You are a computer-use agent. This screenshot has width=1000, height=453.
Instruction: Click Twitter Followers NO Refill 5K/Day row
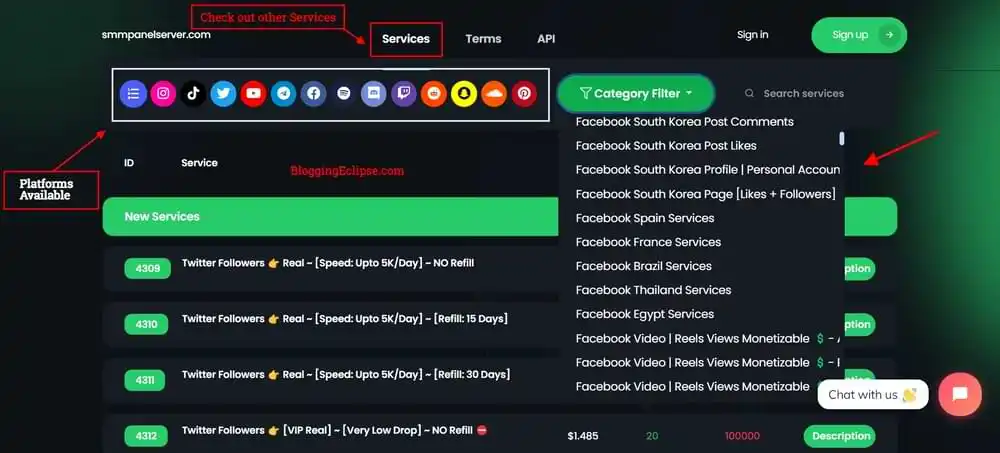(x=328, y=263)
